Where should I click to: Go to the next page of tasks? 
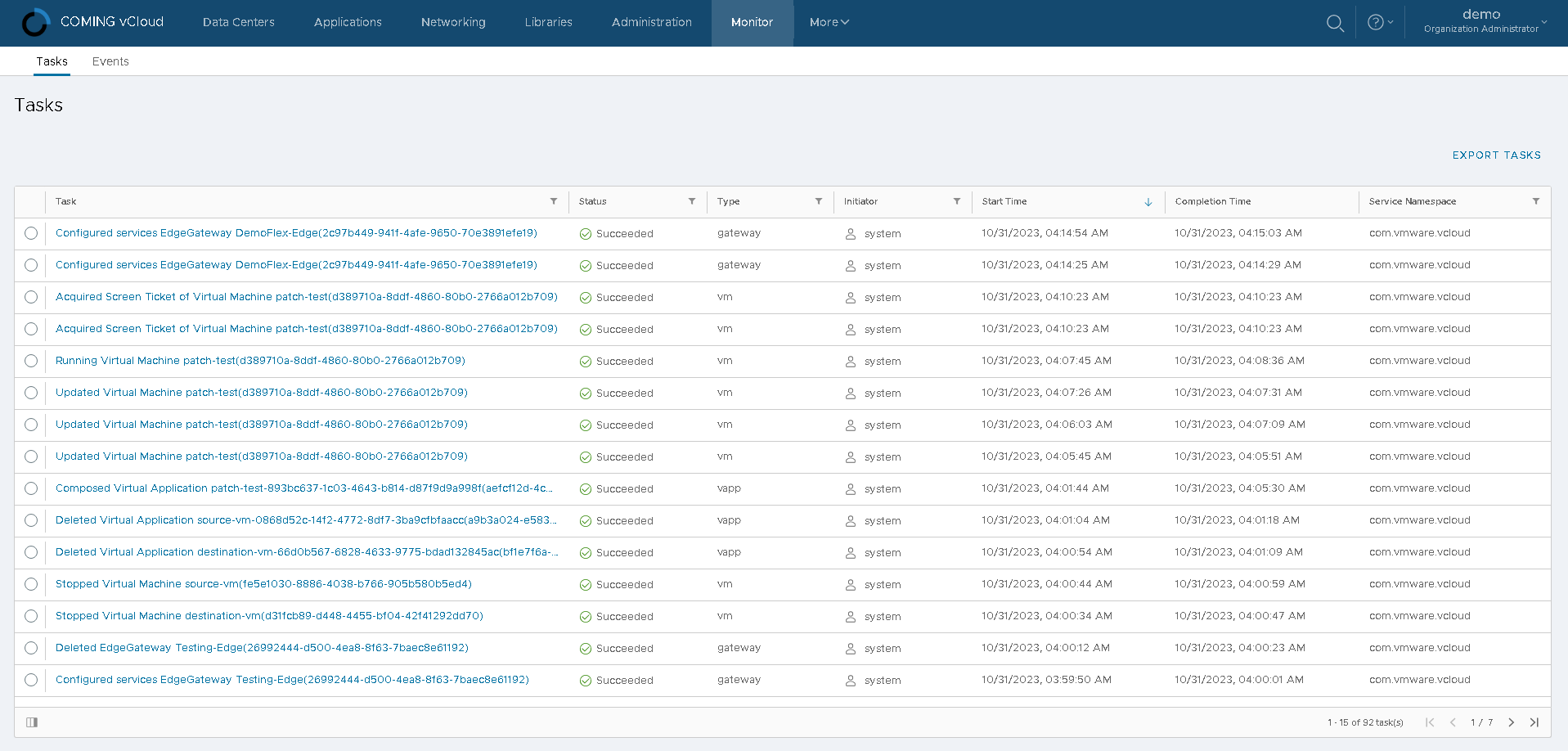(x=1511, y=722)
